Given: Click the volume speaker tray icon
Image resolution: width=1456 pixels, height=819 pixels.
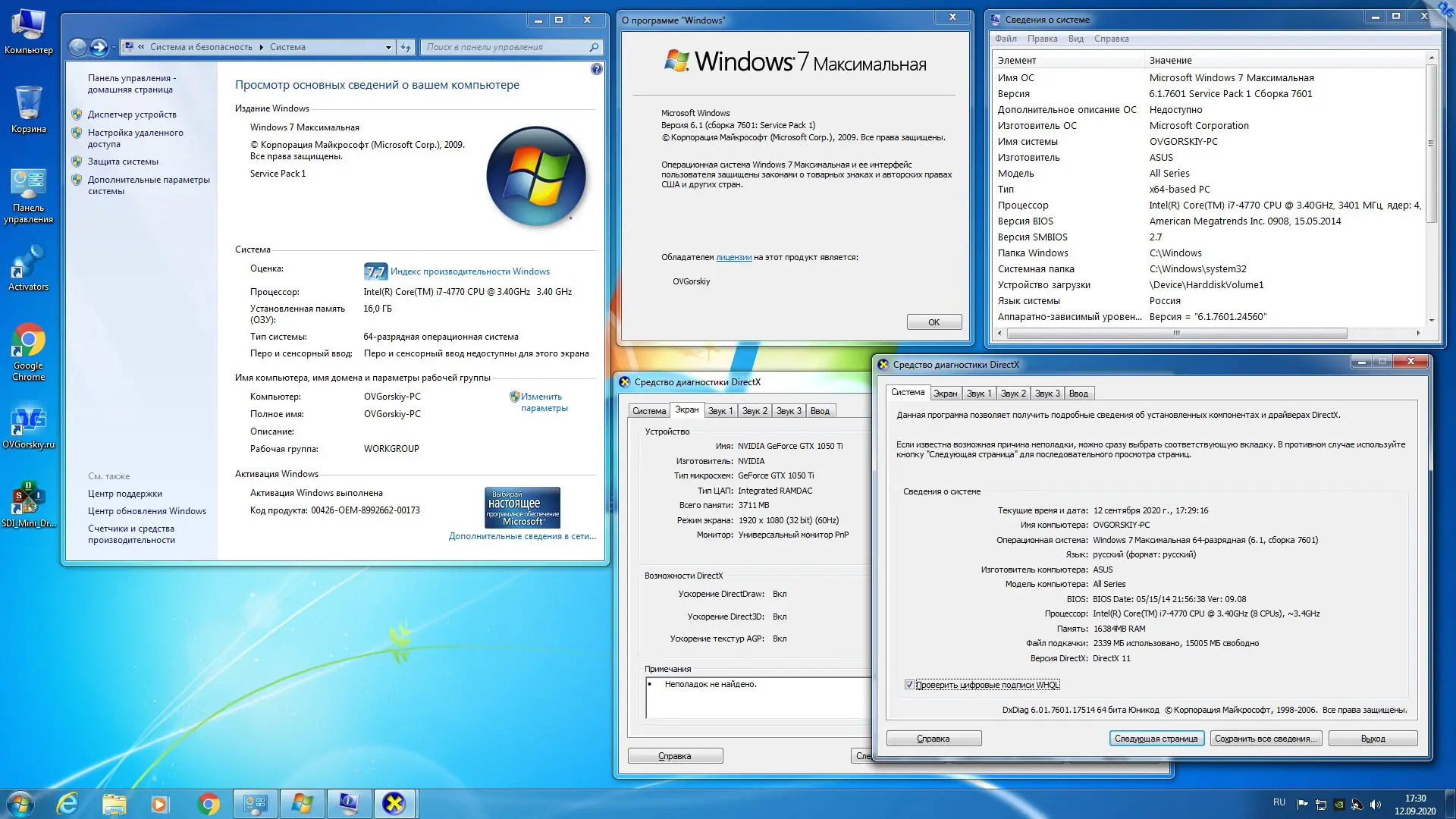Looking at the screenshot, I should tap(1376, 804).
